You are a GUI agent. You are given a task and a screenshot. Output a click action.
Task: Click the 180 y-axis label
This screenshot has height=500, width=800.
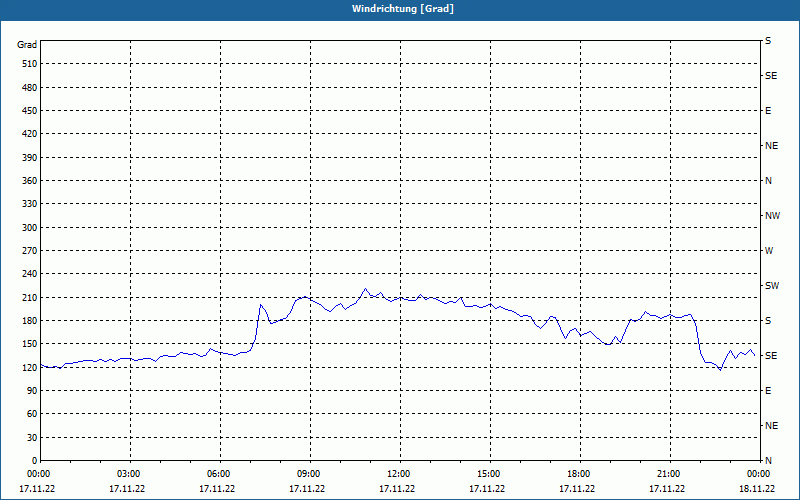tap(30, 320)
